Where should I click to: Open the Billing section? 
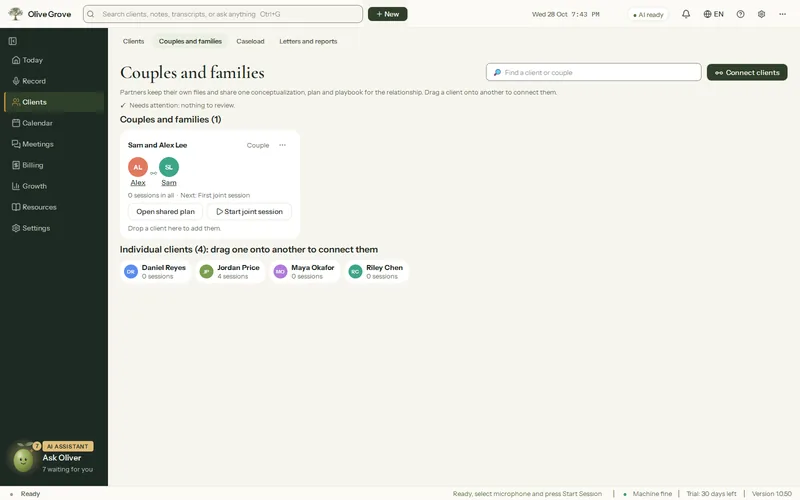point(54,165)
